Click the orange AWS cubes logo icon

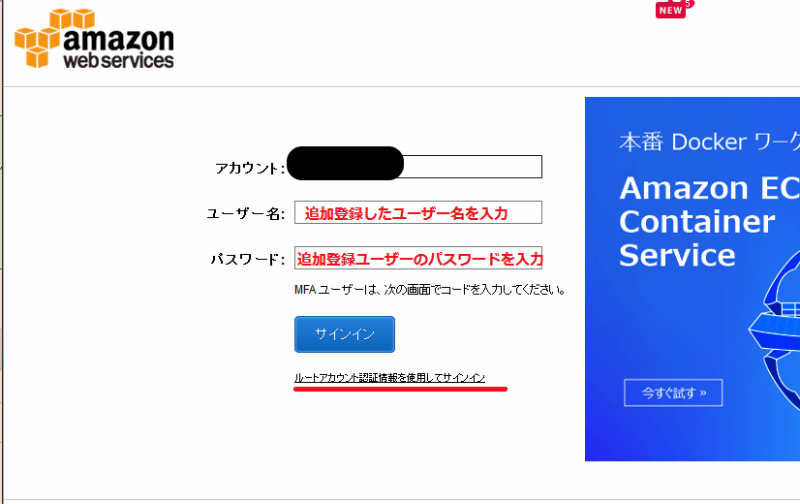[x=38, y=40]
